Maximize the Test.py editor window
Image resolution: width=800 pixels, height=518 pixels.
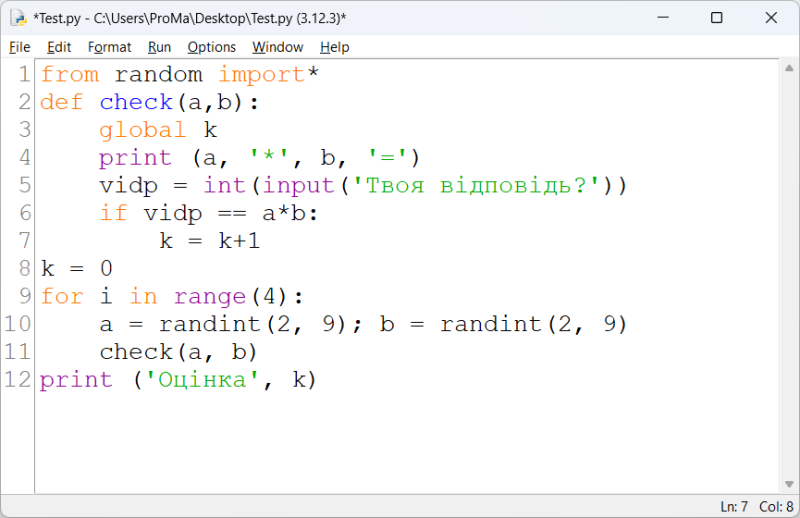(x=716, y=18)
